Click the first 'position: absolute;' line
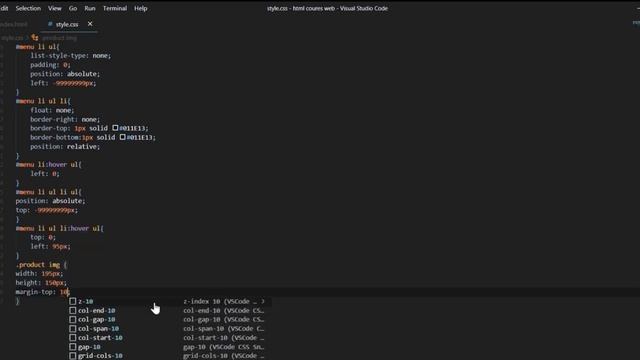 click(64, 74)
